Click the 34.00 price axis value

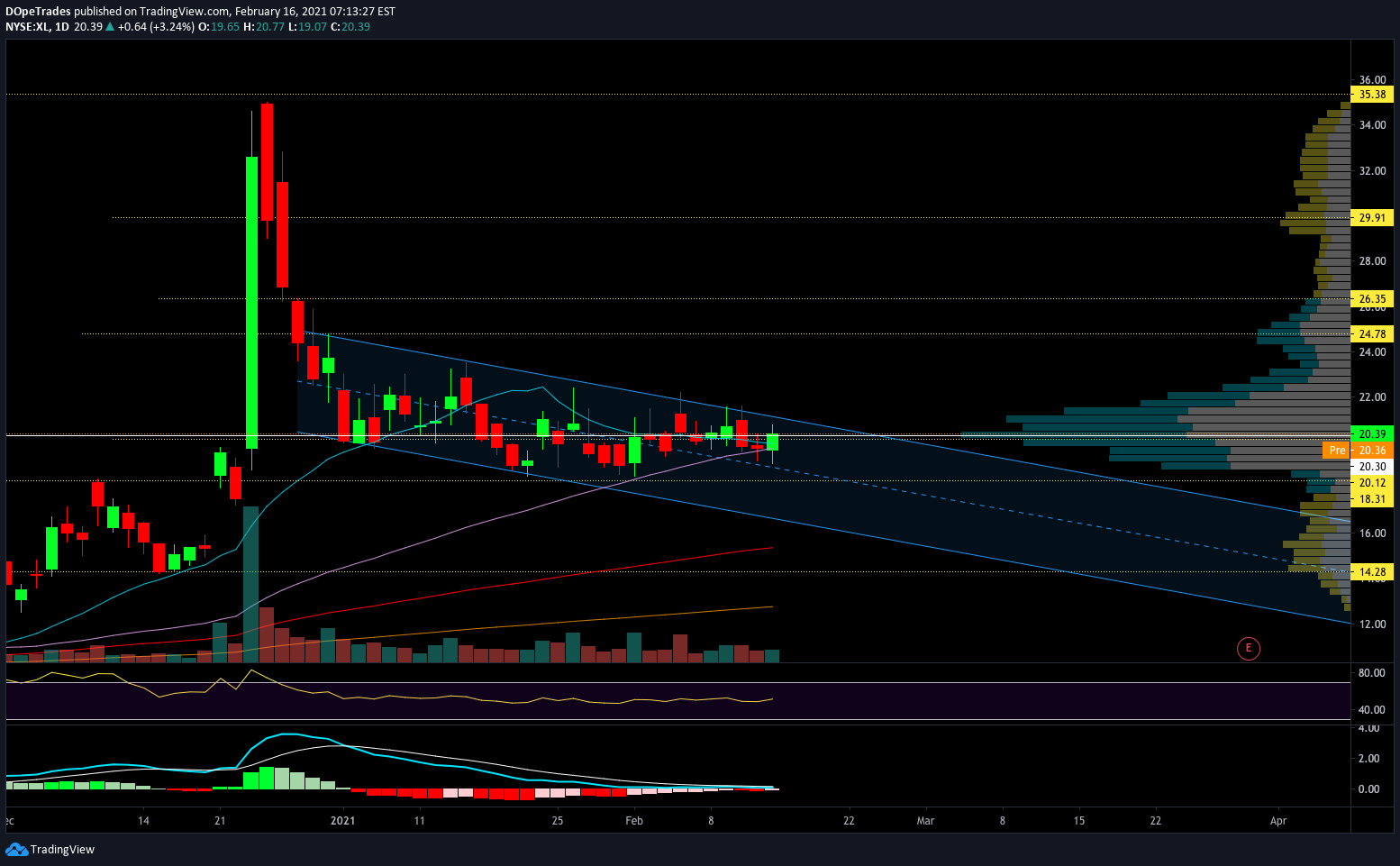tap(1372, 125)
